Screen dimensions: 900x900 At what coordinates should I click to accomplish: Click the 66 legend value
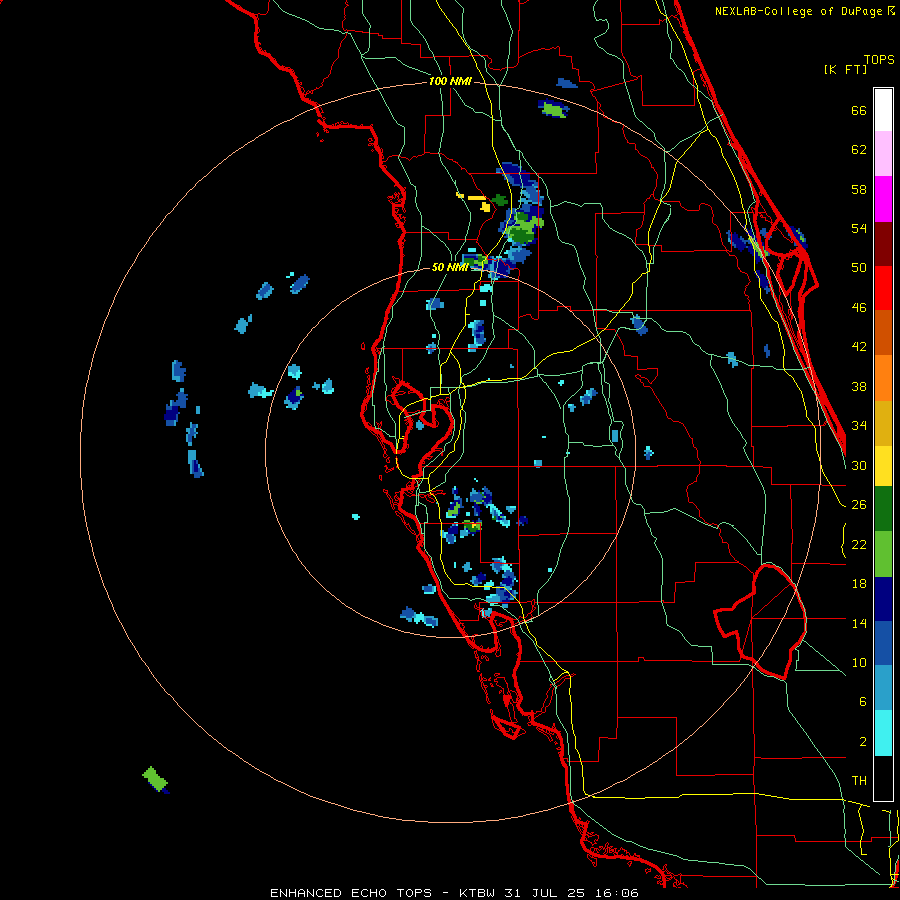859,111
